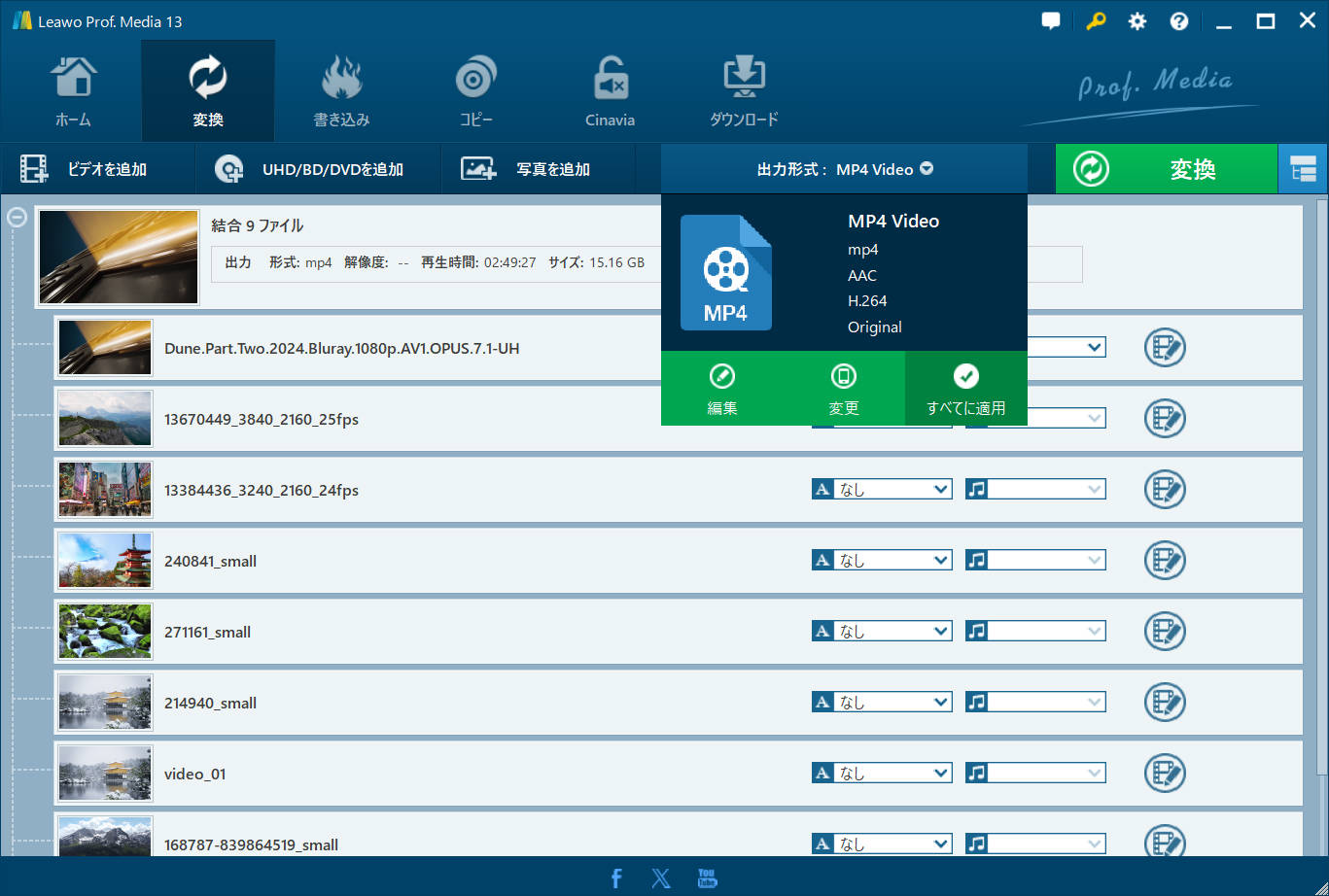The width and height of the screenshot is (1329, 896).
Task: Select the 168787-839864519_small file name
Action: tap(252, 844)
